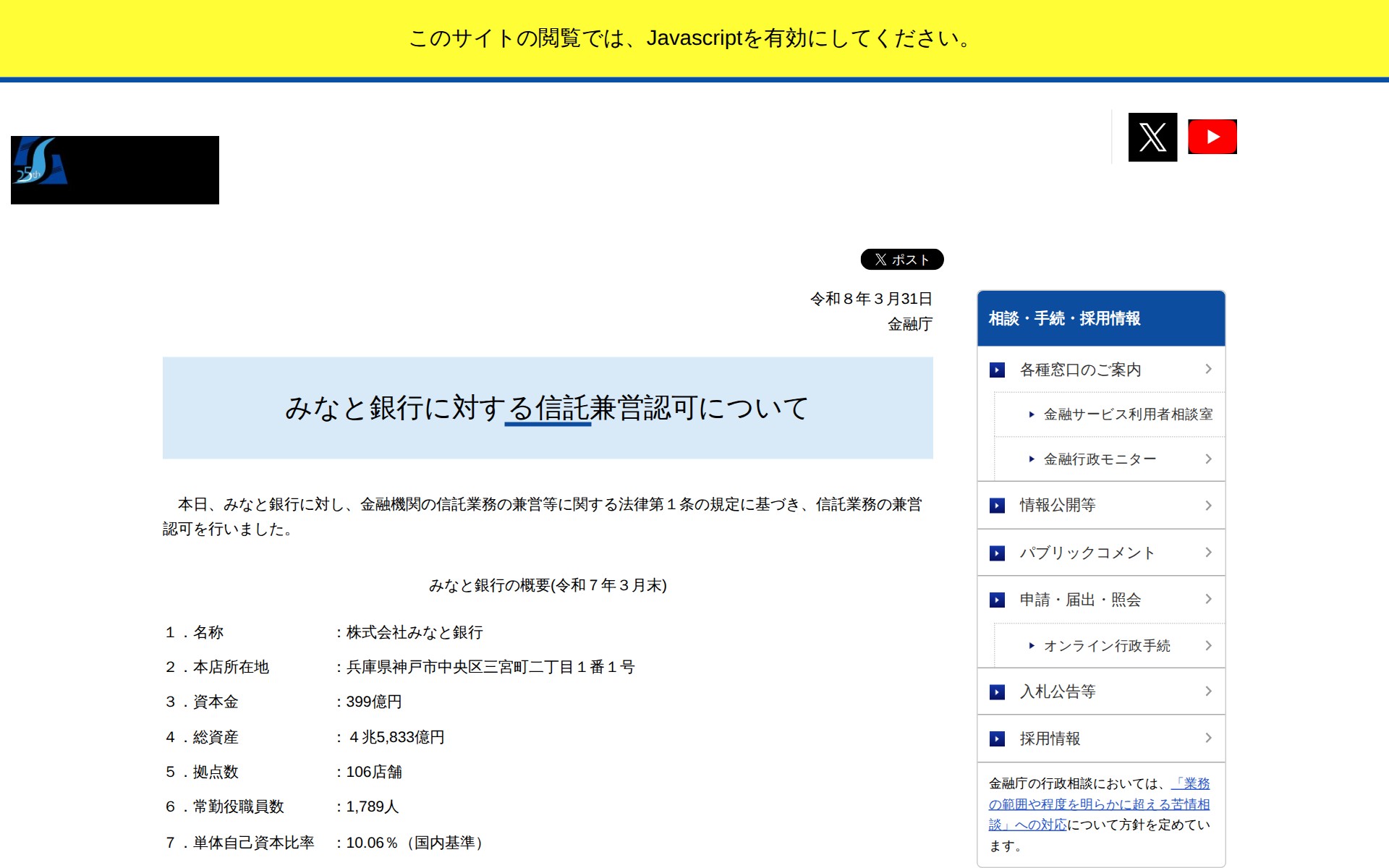Click blue arrow icon beside 情報公開等
The width and height of the screenshot is (1389, 868).
pos(997,506)
